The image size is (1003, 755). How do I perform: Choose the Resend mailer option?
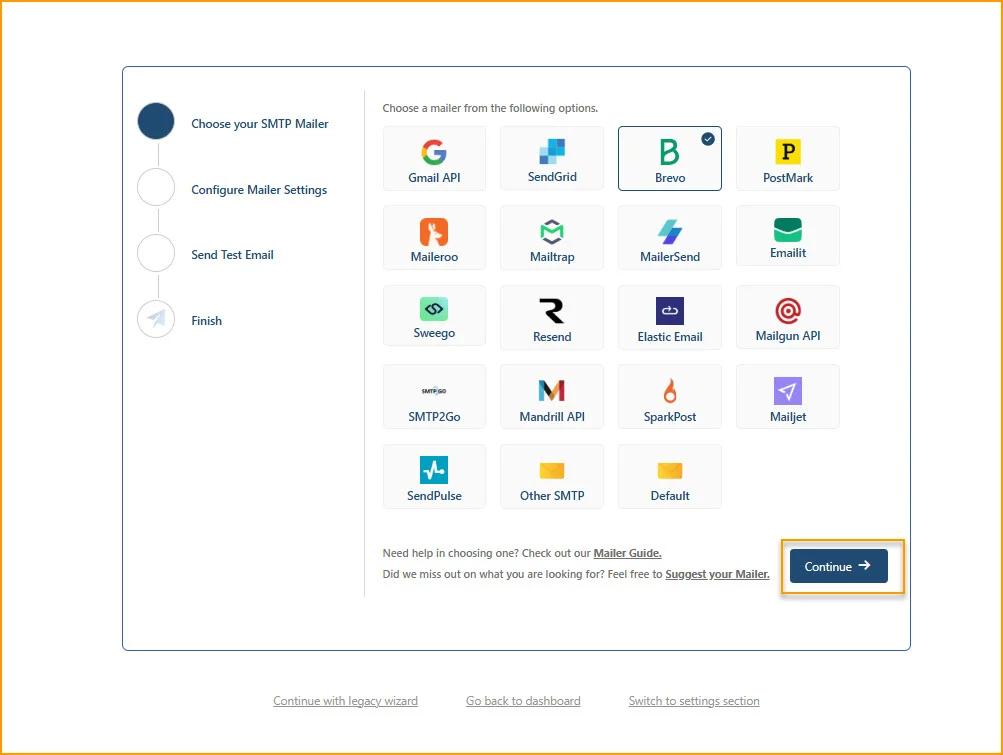tap(551, 318)
